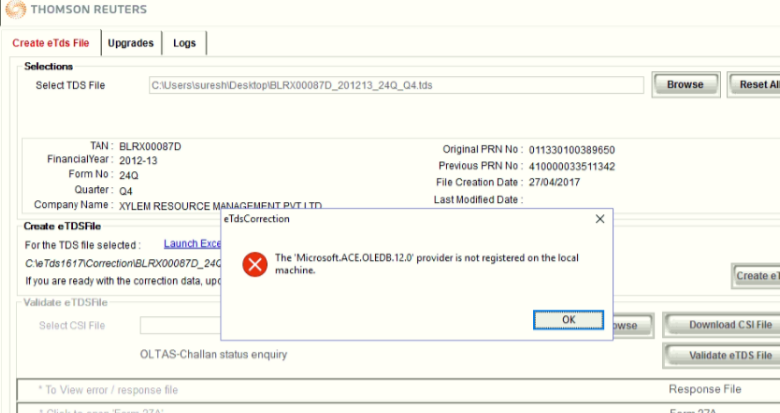Click Original PRN No 011330100389650
This screenshot has height=413, width=780.
[x=572, y=150]
